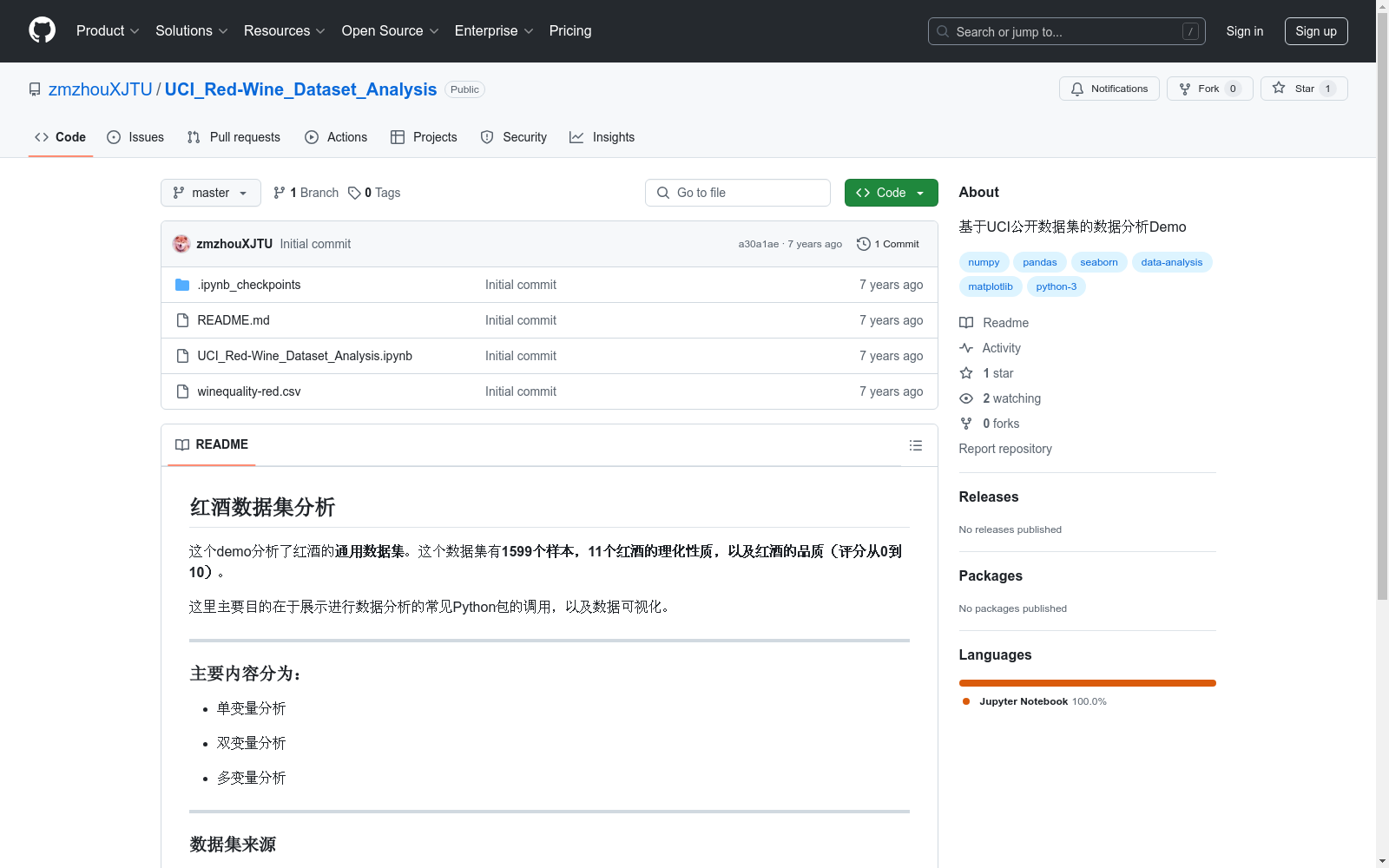Screen dimensions: 1389x868
Task: Switch to the Projects tab
Action: [424, 137]
